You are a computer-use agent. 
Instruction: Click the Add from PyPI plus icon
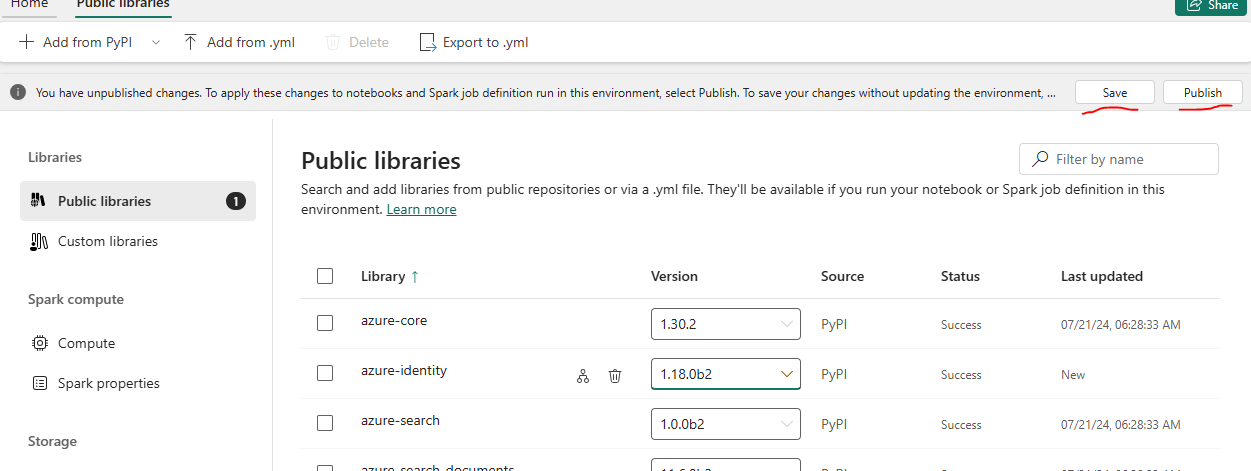tap(26, 42)
